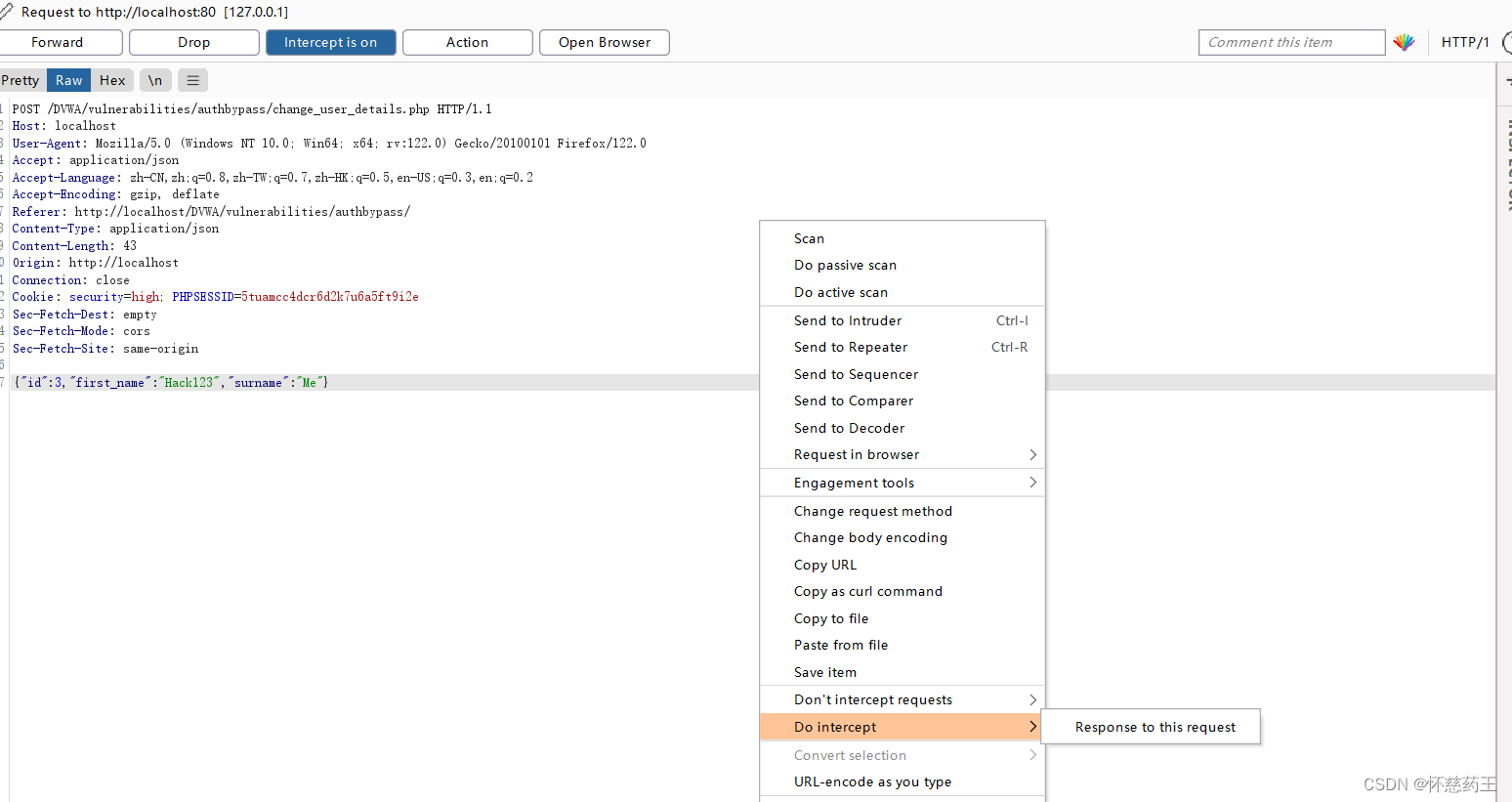Switch to the Hex view tab
This screenshot has height=802, width=1512.
pyautogui.click(x=112, y=80)
